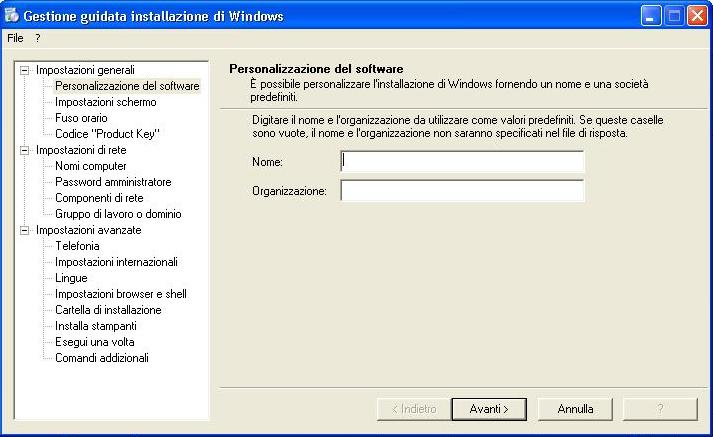Click the Nome: label
This screenshot has width=713, height=437.
click(267, 162)
